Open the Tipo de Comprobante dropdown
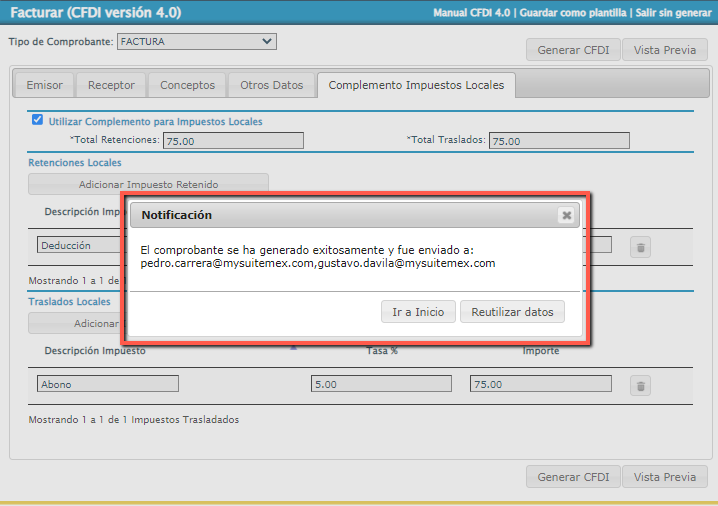The height and width of the screenshot is (506, 718). coord(196,42)
